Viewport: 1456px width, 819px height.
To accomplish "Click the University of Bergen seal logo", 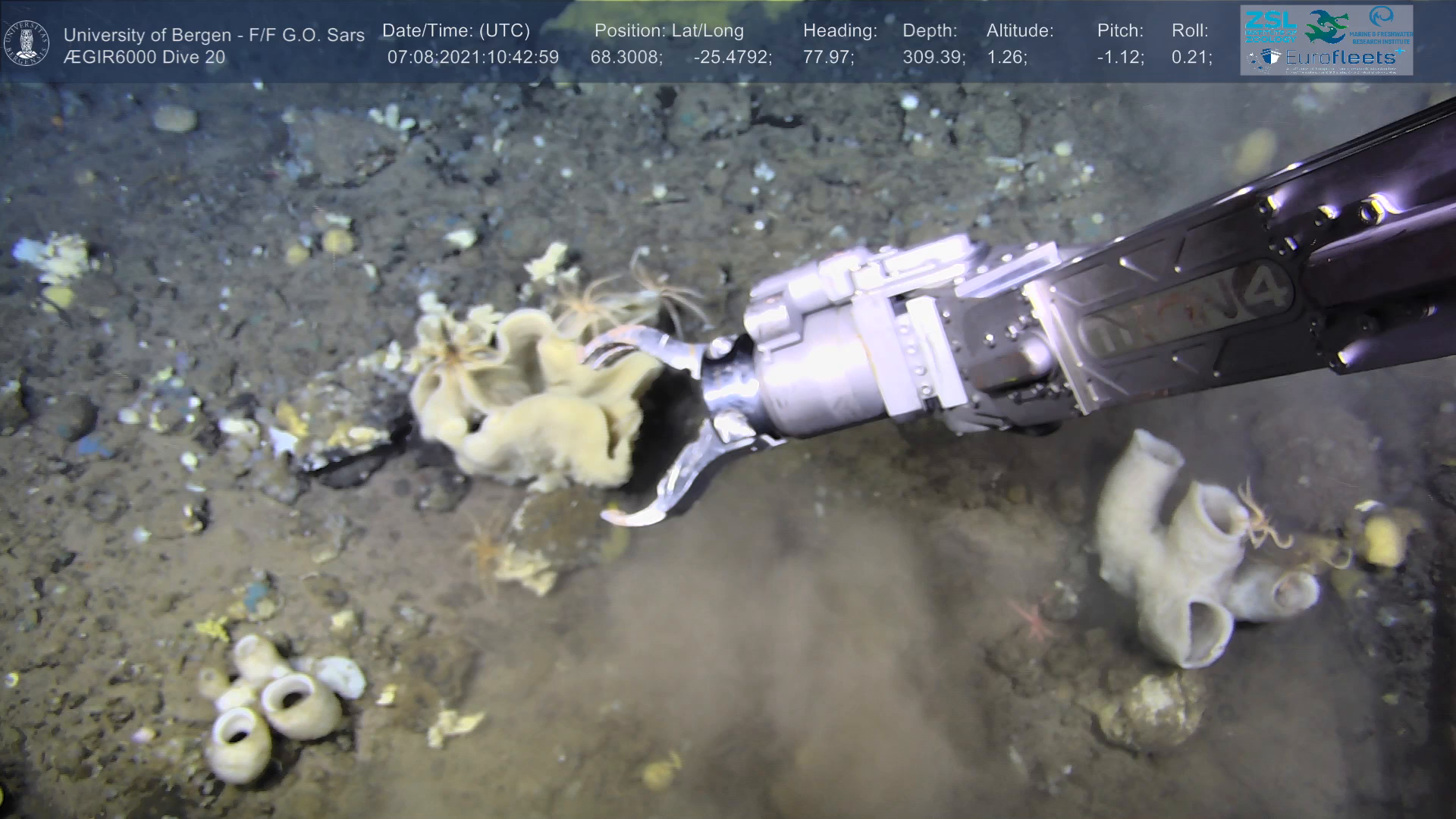I will [x=26, y=42].
